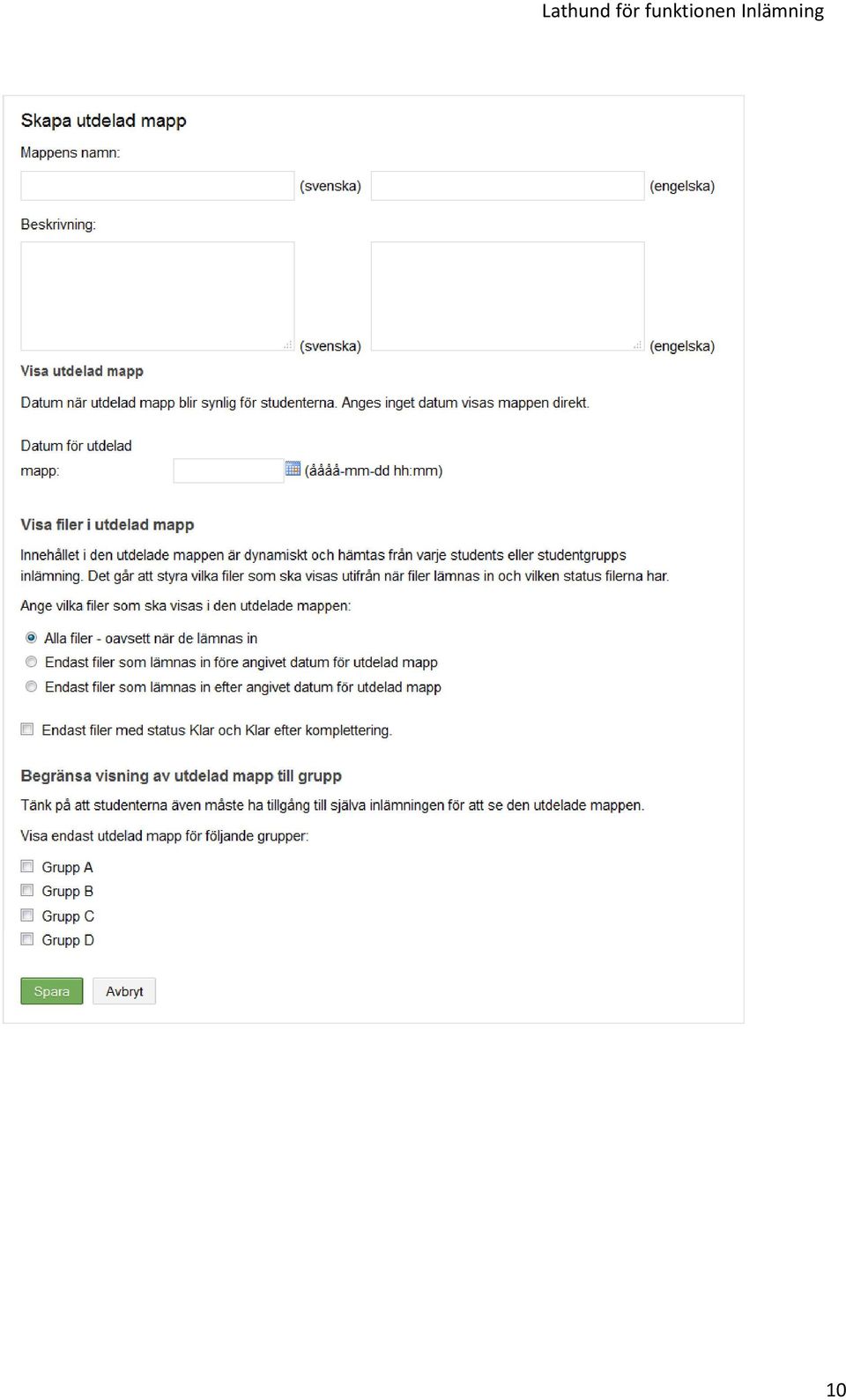Focus the date for shared folder field
846x1400 pixels.
point(228,470)
